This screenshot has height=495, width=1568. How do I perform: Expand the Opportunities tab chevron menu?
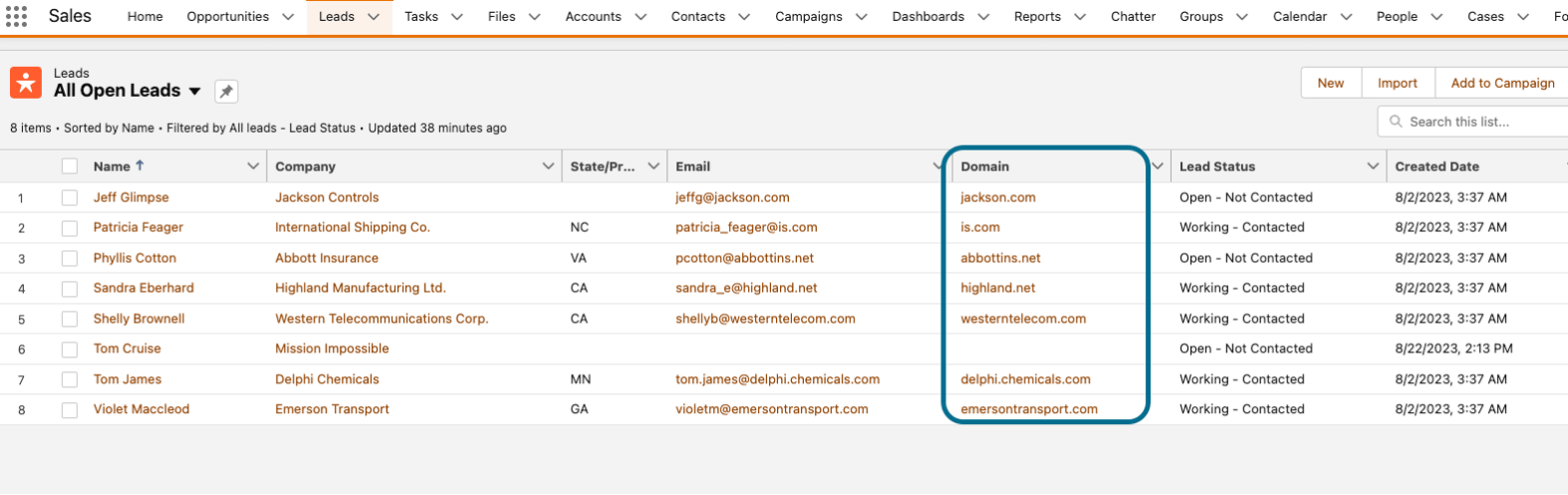point(288,17)
